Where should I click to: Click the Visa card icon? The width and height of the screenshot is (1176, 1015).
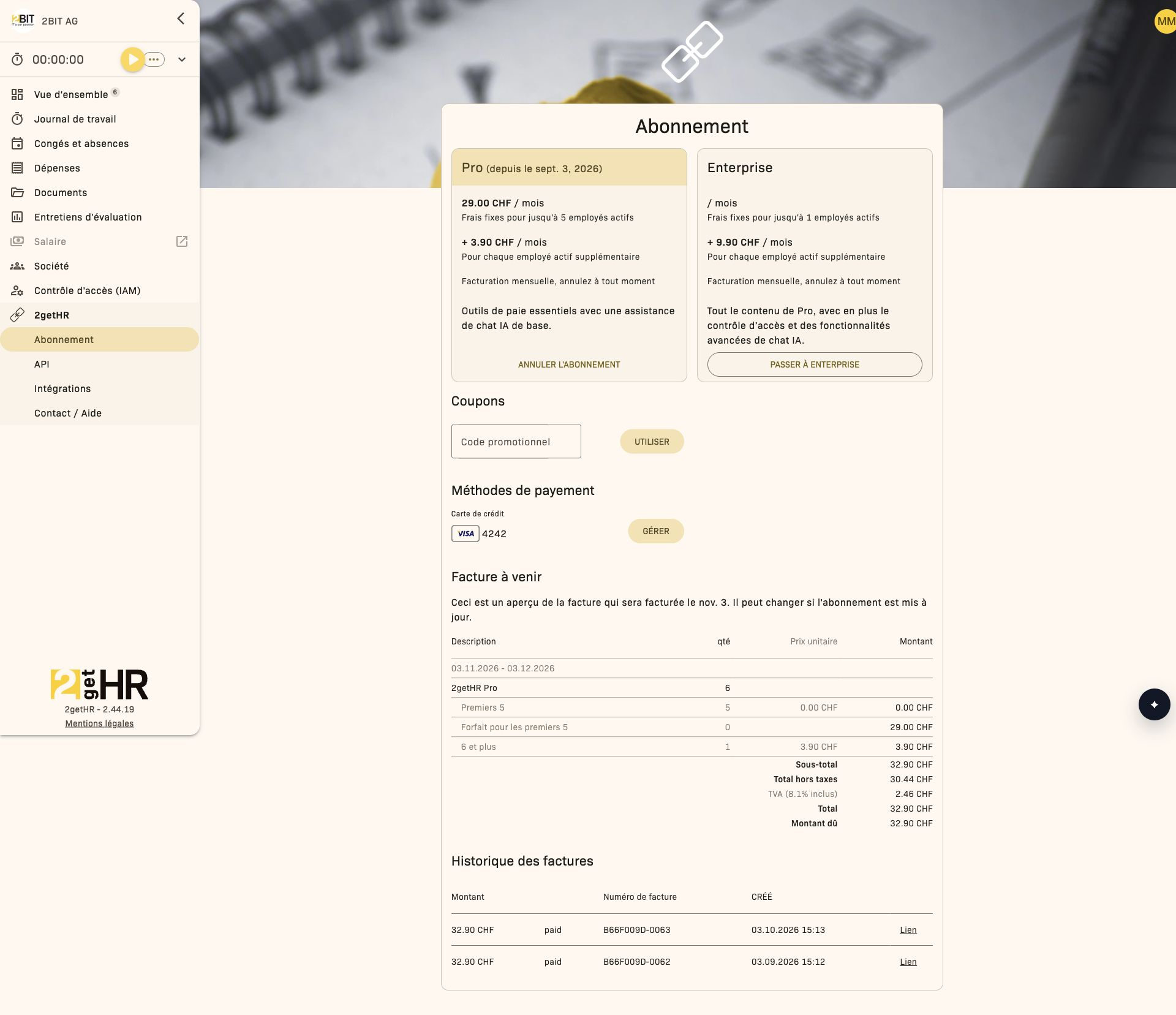(466, 534)
